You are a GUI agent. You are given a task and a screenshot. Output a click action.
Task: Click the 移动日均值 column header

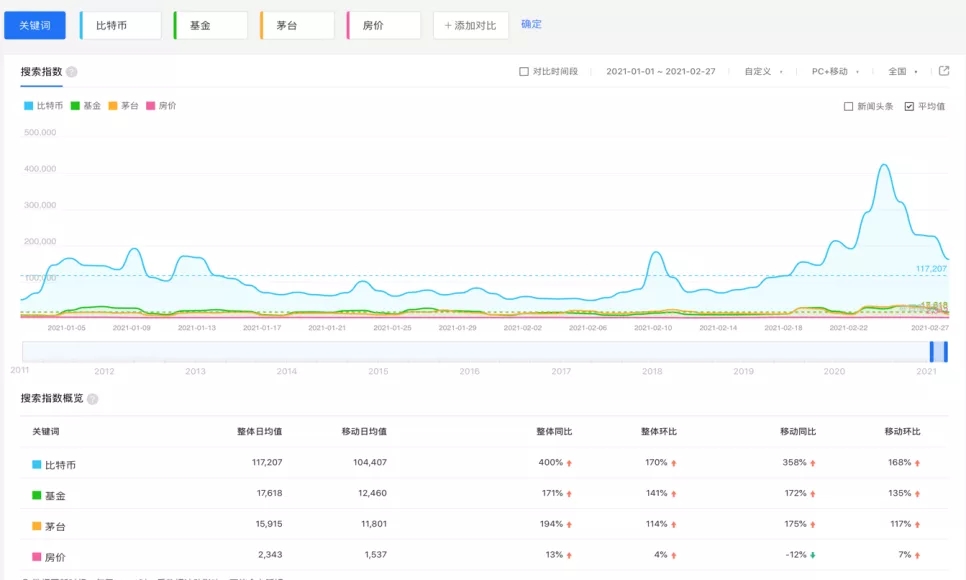coord(364,431)
